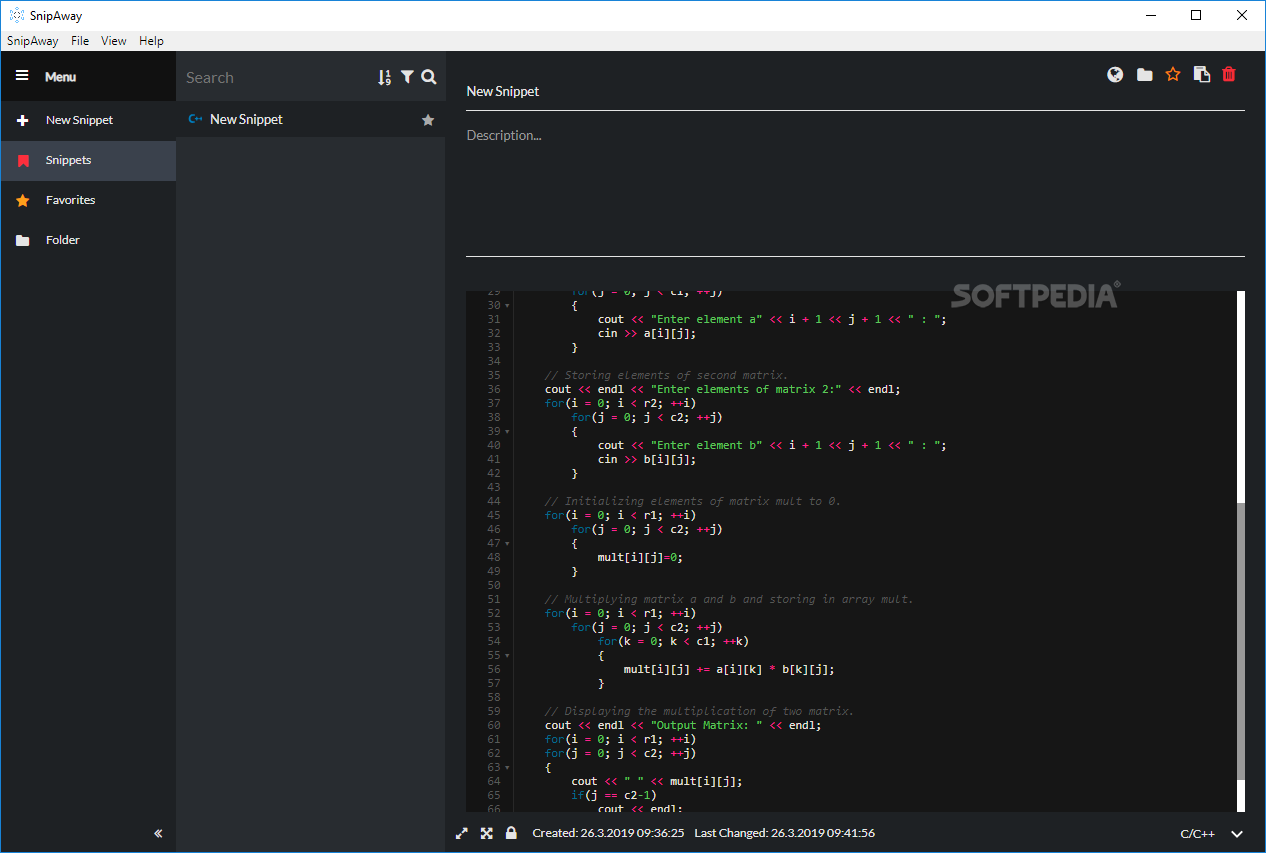
Task: Click the code editor vertical scrollbar thumb
Action: (1241, 640)
